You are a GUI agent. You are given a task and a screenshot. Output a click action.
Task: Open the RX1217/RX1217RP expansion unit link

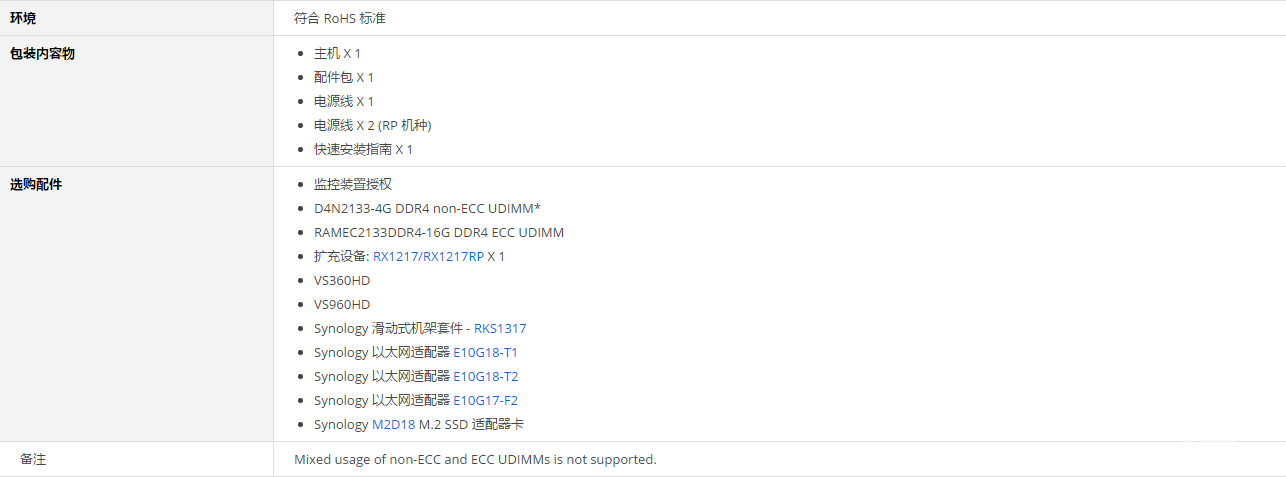(x=428, y=256)
